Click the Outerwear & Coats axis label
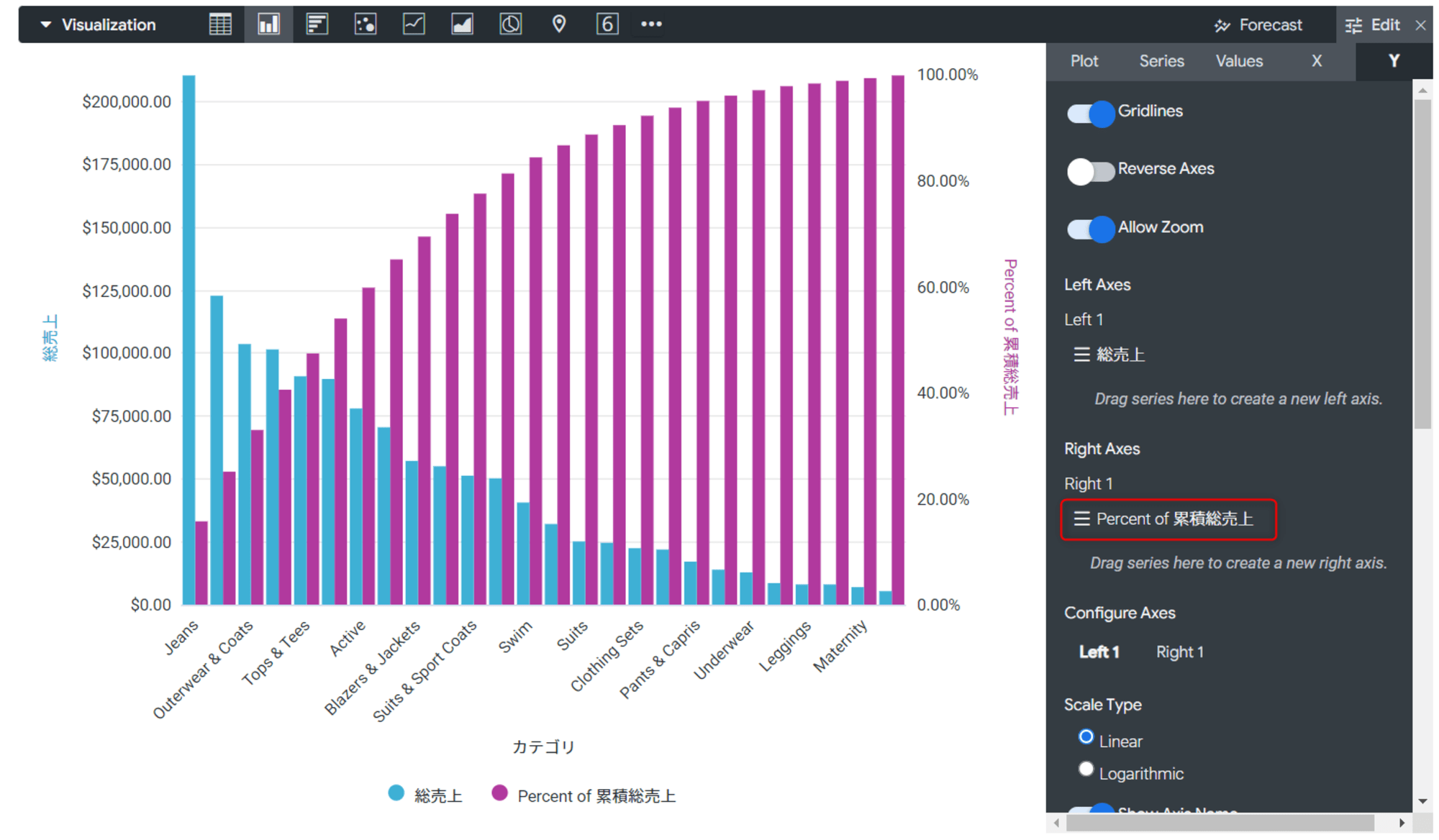1439x840 pixels. [x=204, y=669]
